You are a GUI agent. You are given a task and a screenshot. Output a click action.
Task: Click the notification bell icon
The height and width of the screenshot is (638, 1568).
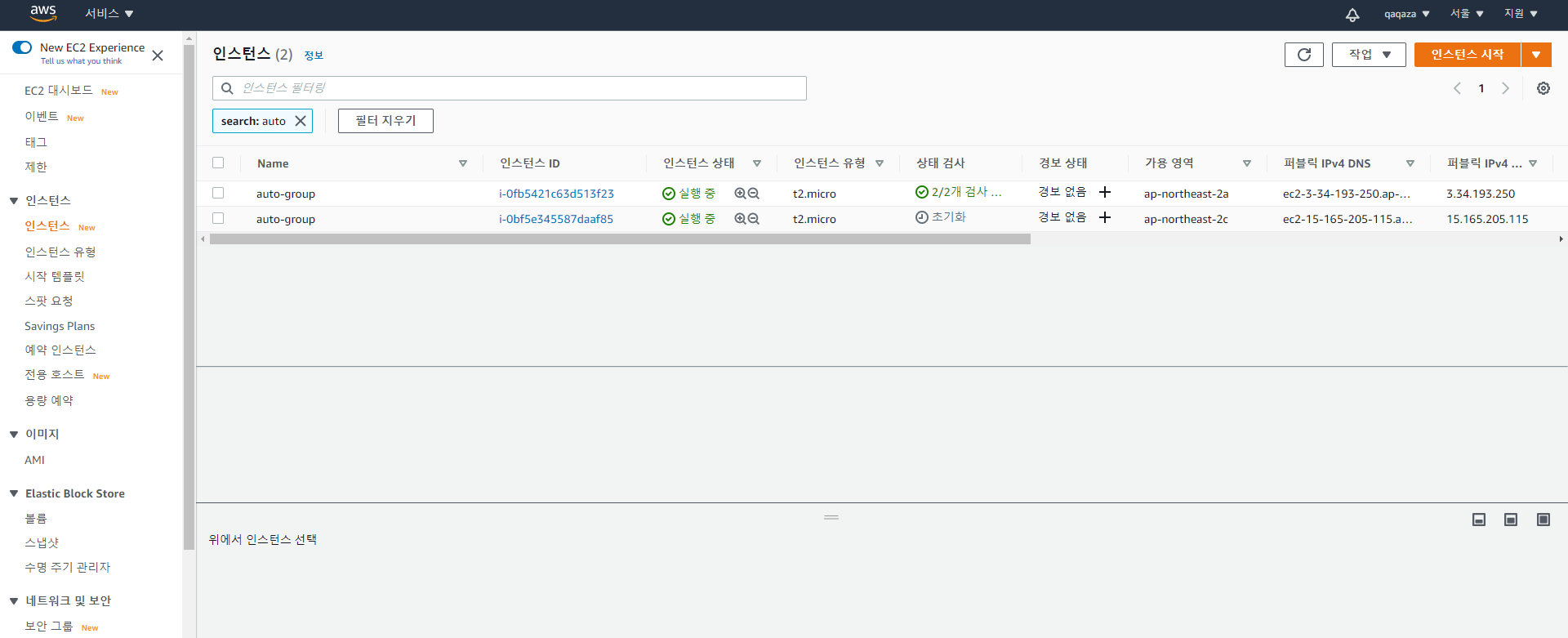tap(1352, 14)
